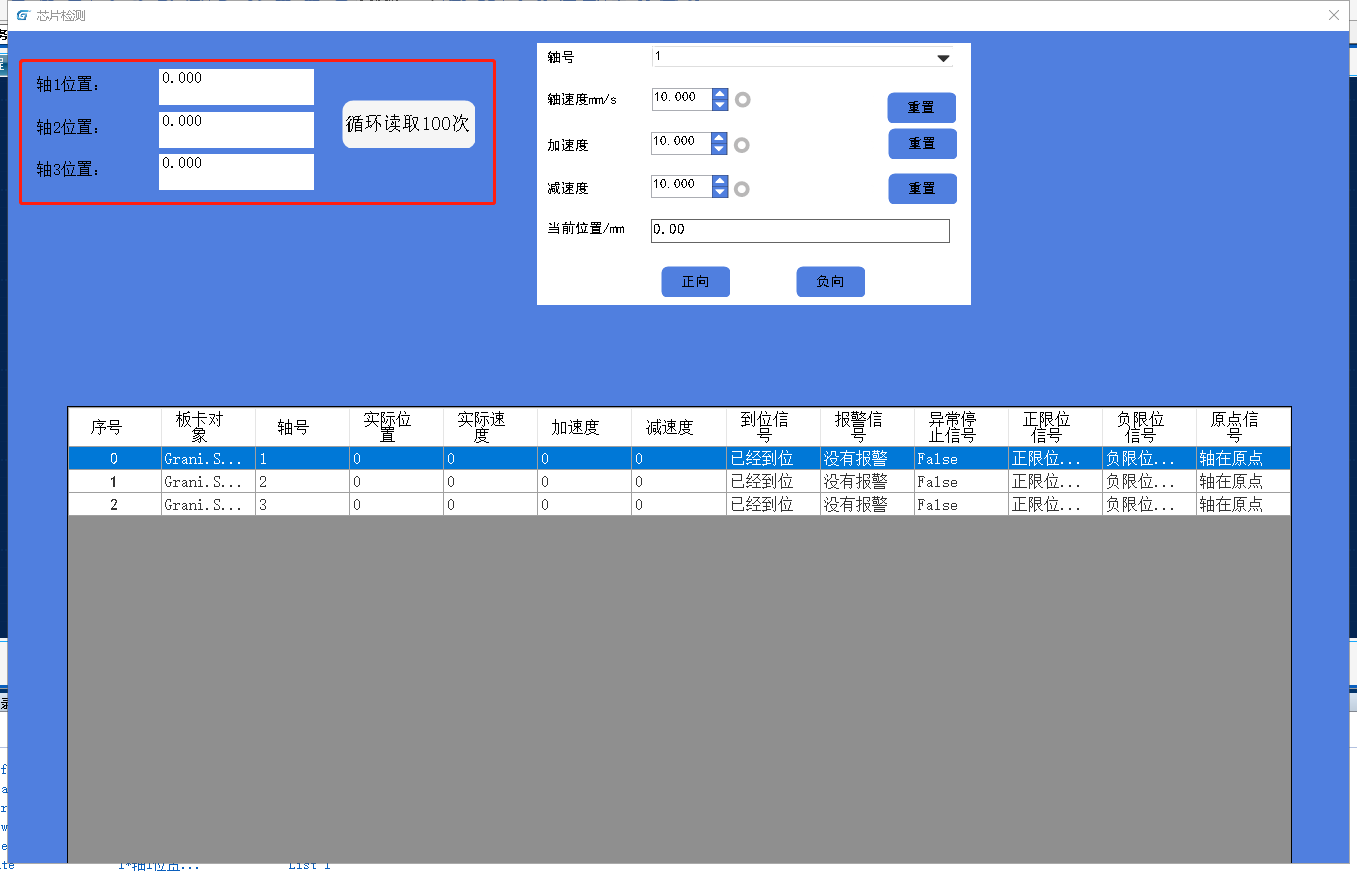Decrease 加速度 with down arrow
The height and width of the screenshot is (871, 1357).
click(720, 149)
